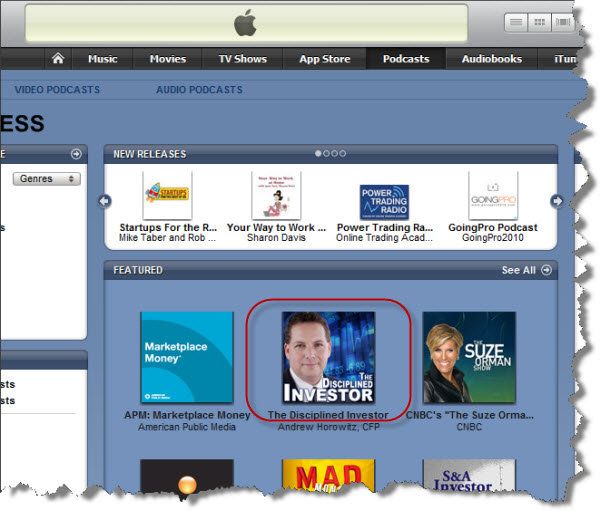Viewport: 600px width, 511px height.
Task: Open the Genres dropdown
Action: 47,179
